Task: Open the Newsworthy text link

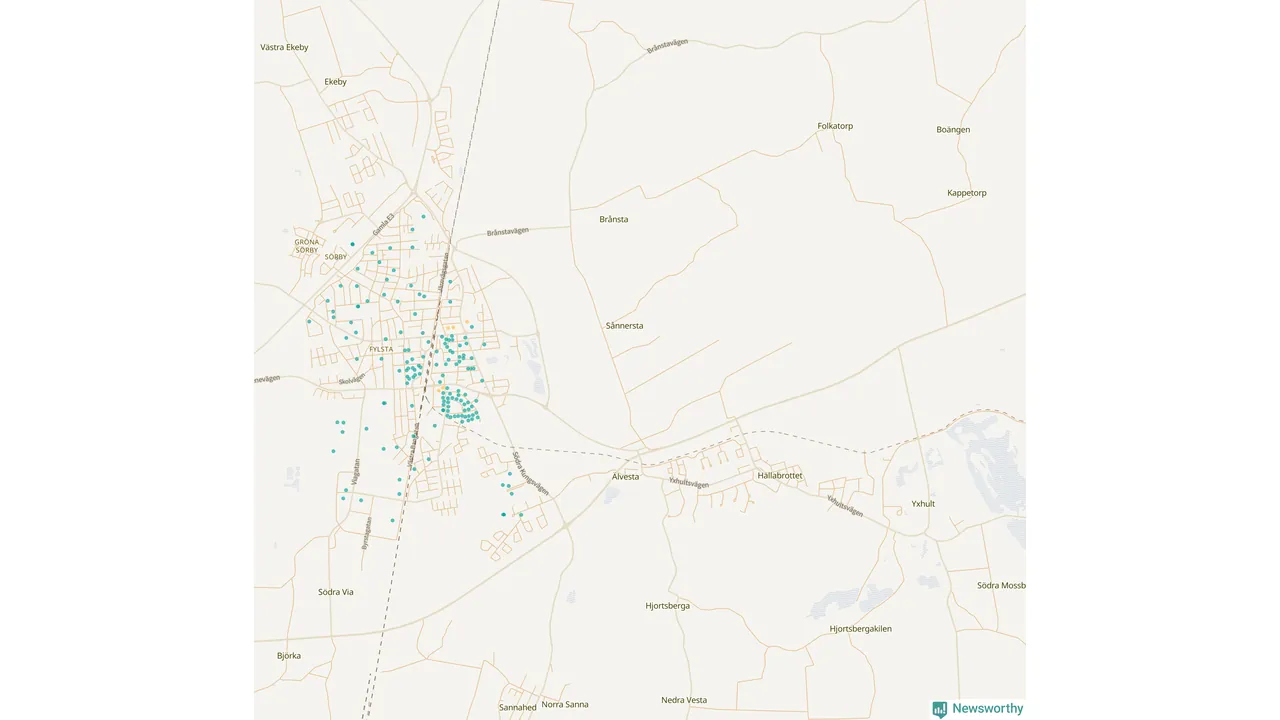Action: click(x=987, y=709)
